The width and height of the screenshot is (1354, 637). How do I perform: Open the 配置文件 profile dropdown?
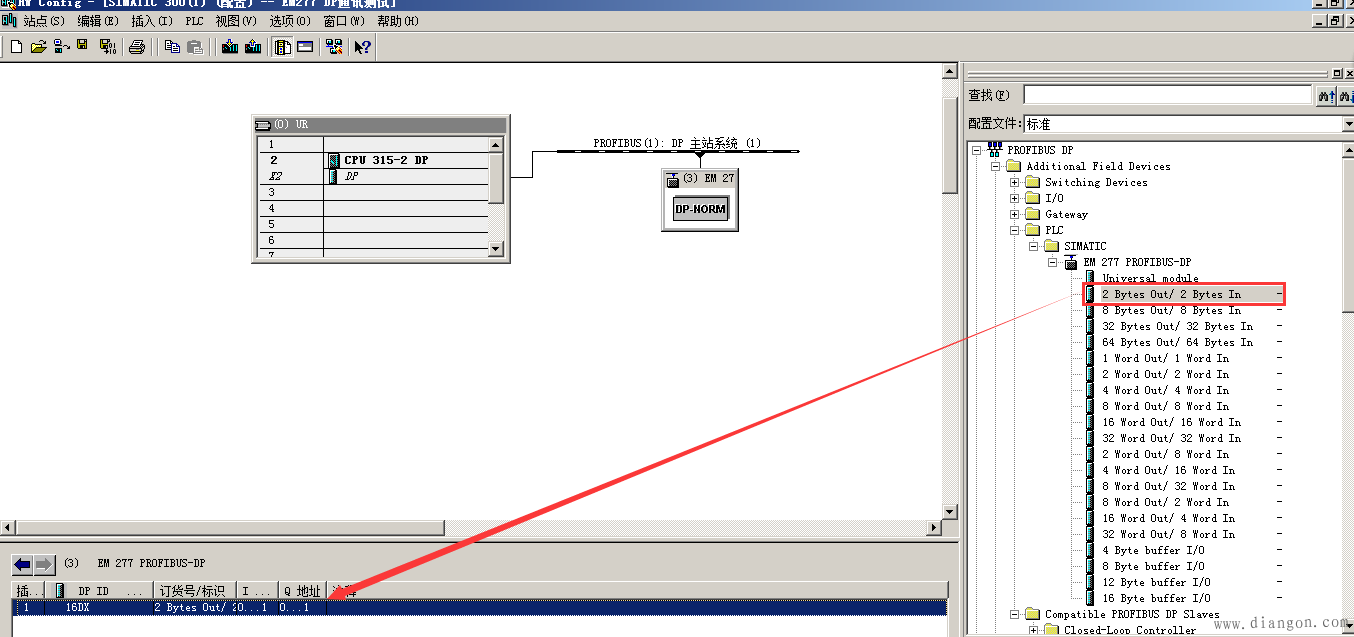1347,124
